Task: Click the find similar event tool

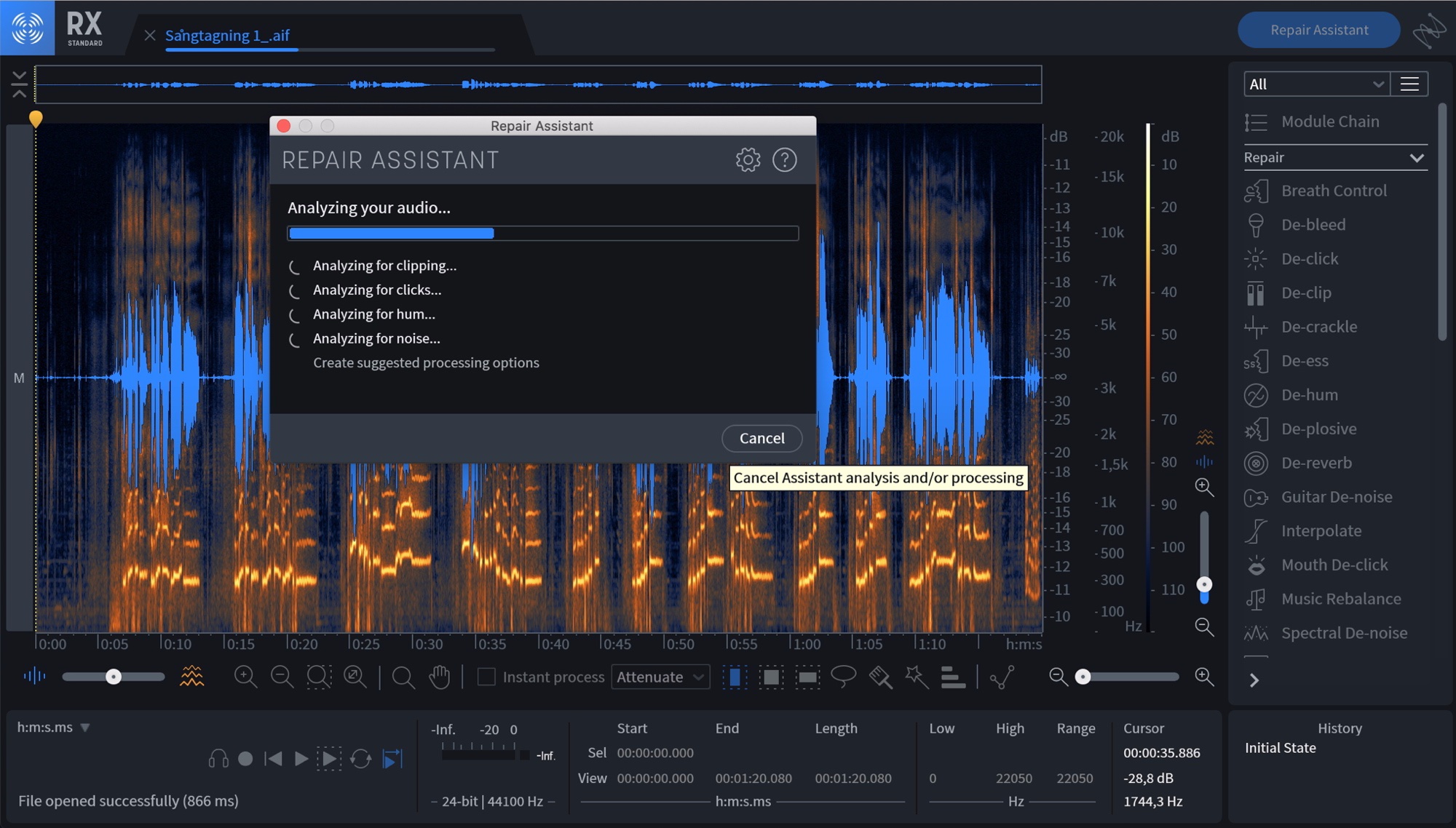Action: pos(1002,677)
